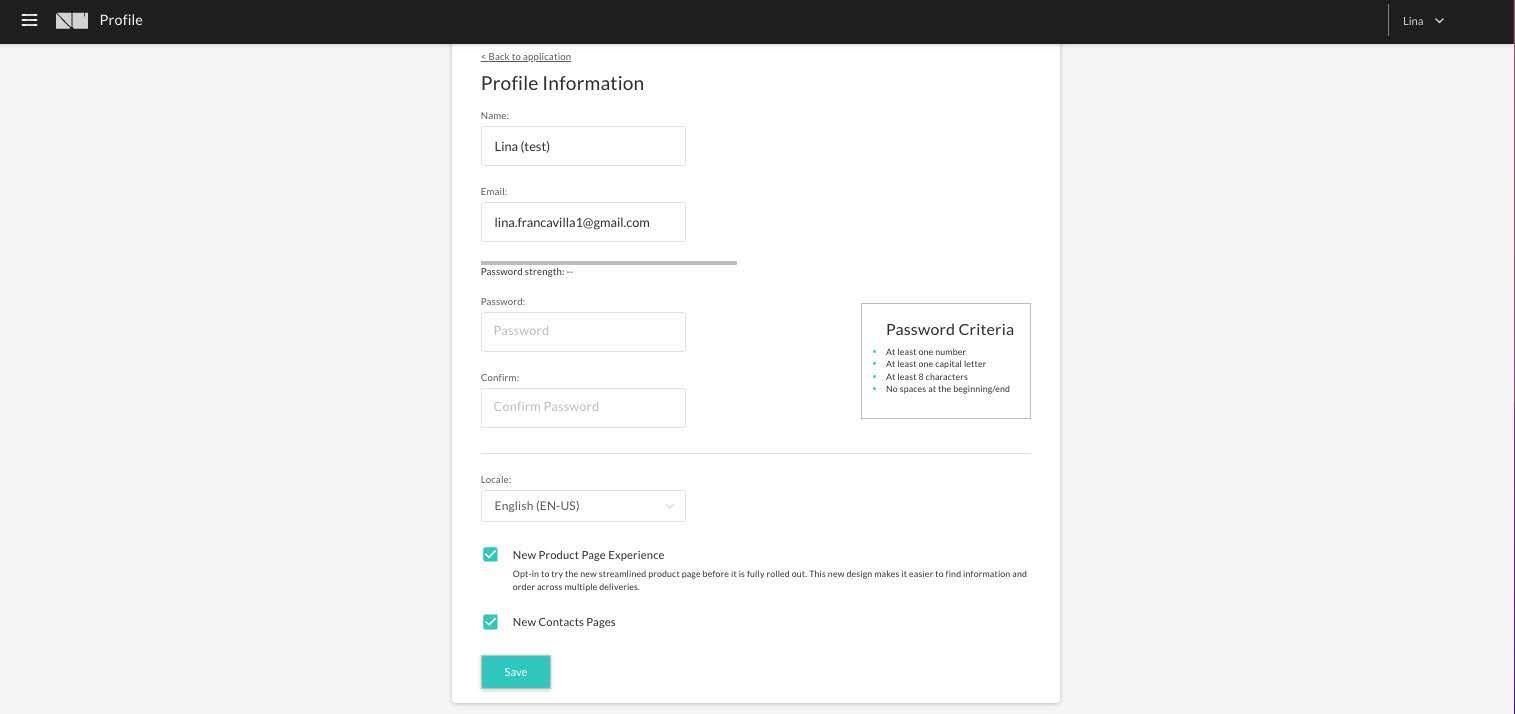Click the Password Criteria box heading

point(949,330)
